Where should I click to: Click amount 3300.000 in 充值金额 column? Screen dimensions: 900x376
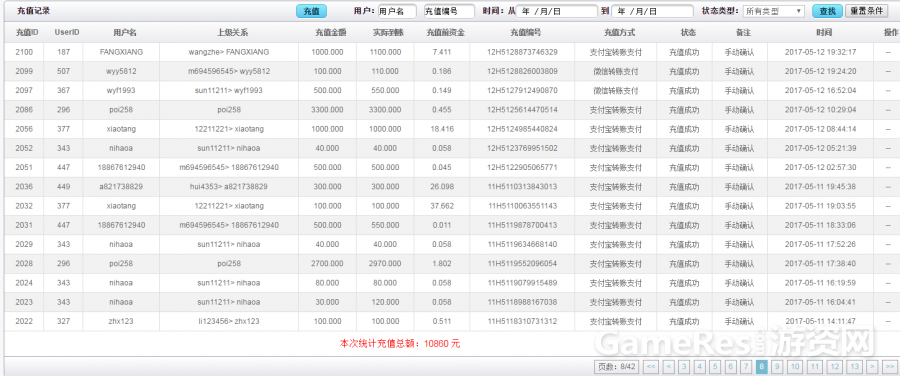(327, 110)
